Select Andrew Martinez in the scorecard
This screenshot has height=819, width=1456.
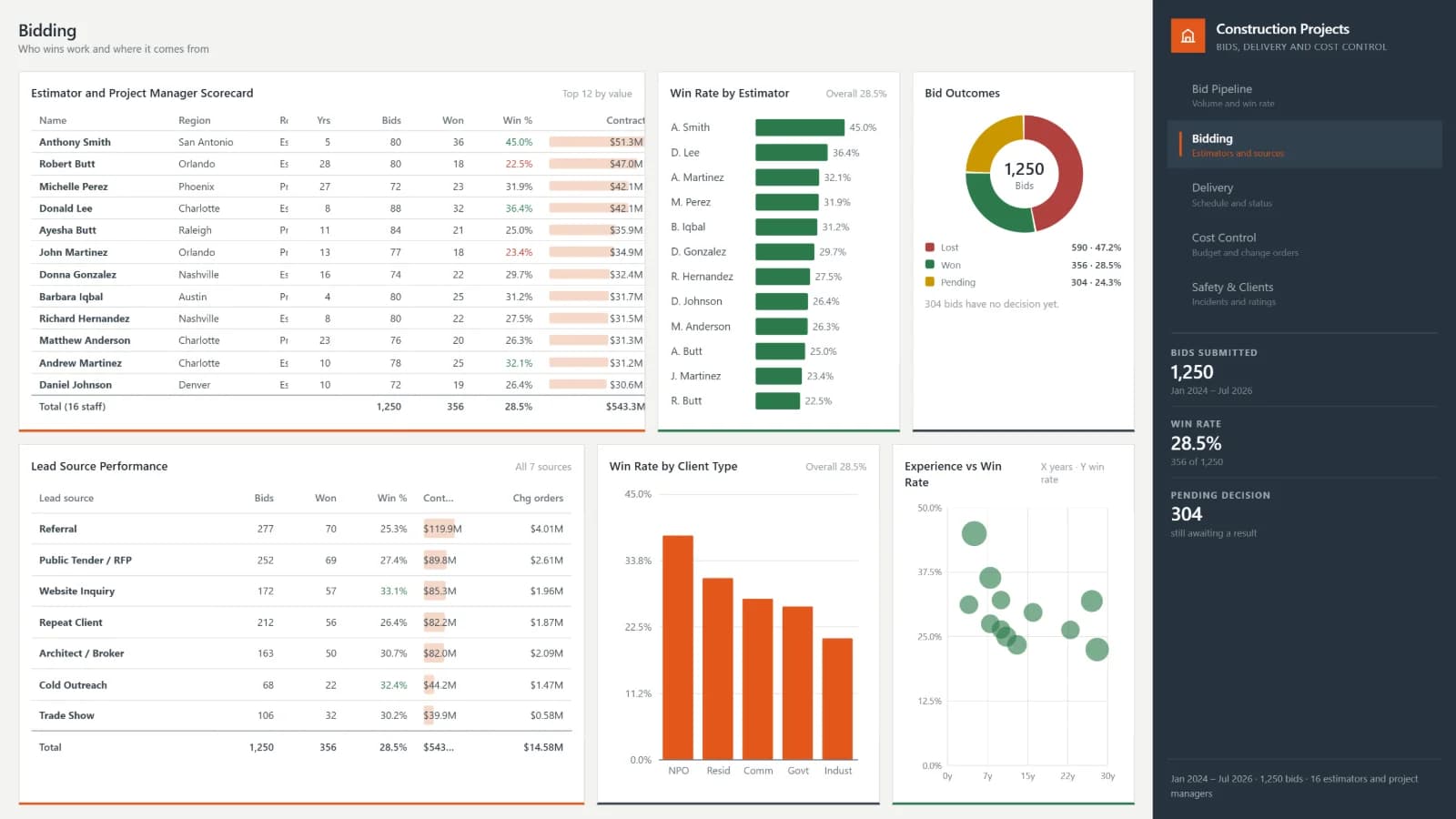[x=80, y=363]
